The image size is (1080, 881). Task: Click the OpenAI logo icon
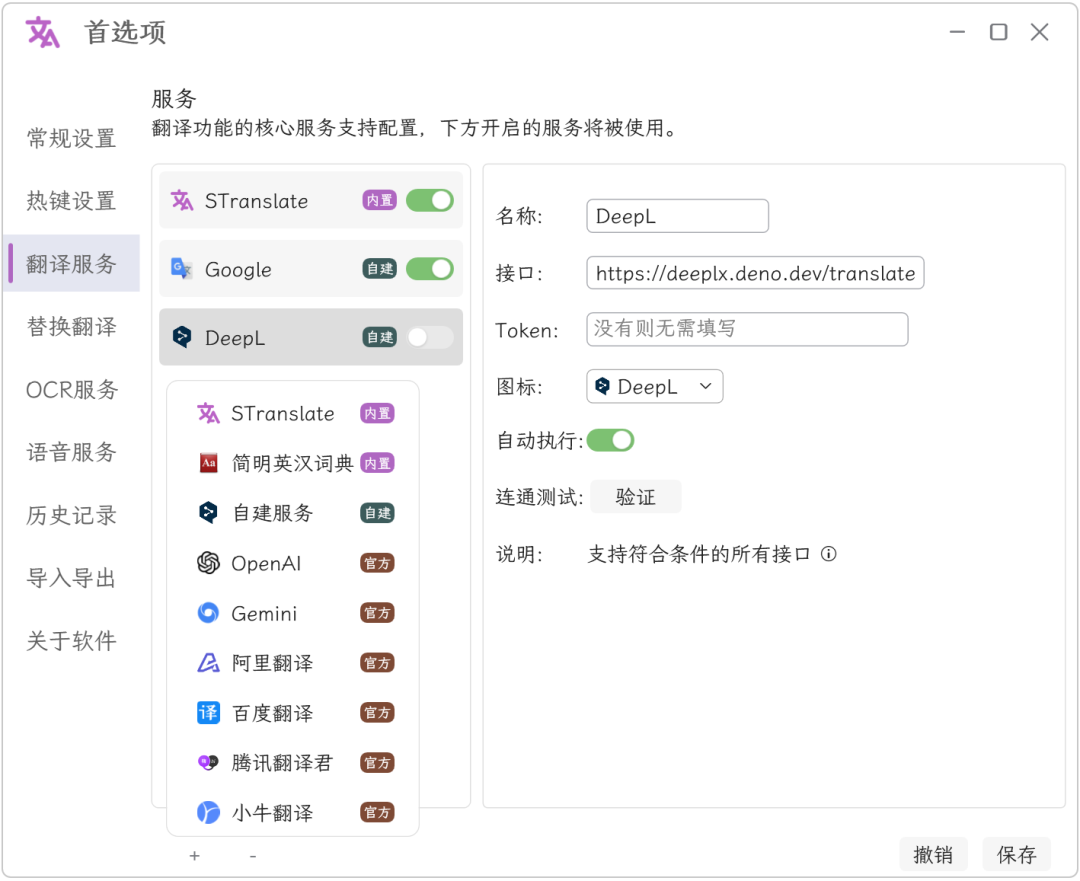[x=208, y=563]
